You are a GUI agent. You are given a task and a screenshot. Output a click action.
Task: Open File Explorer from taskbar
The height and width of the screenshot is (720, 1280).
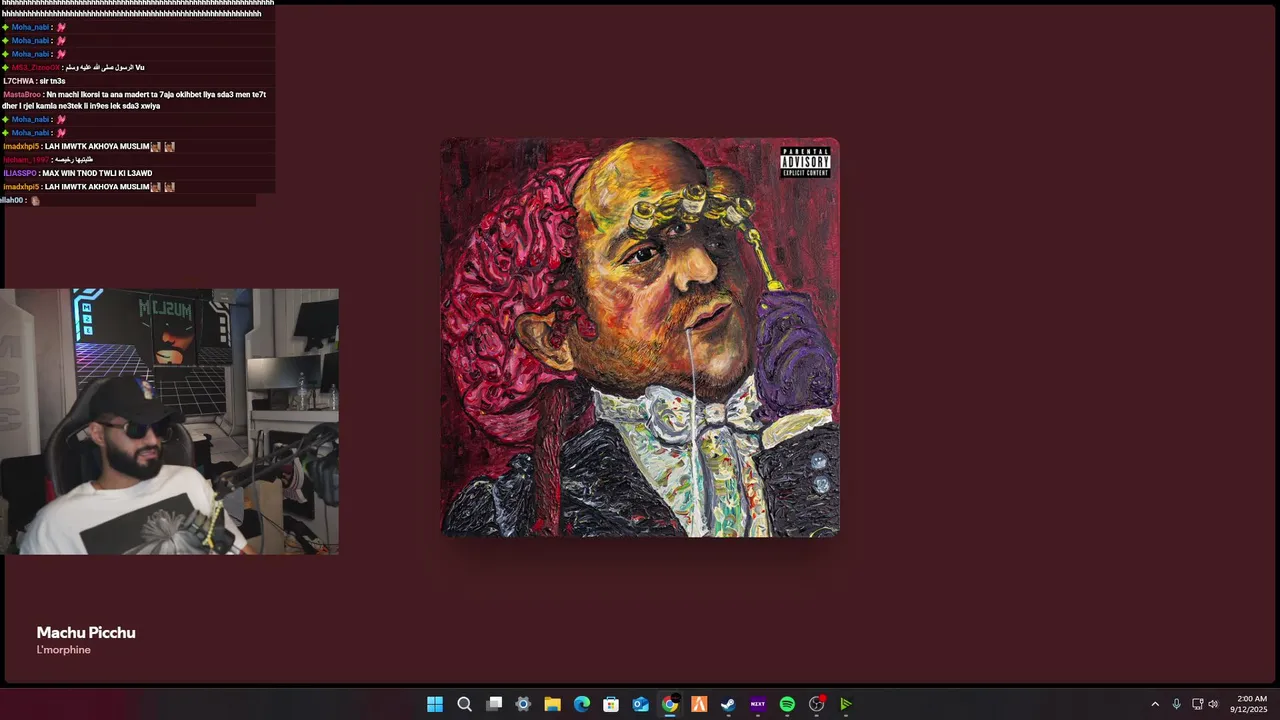[x=552, y=704]
